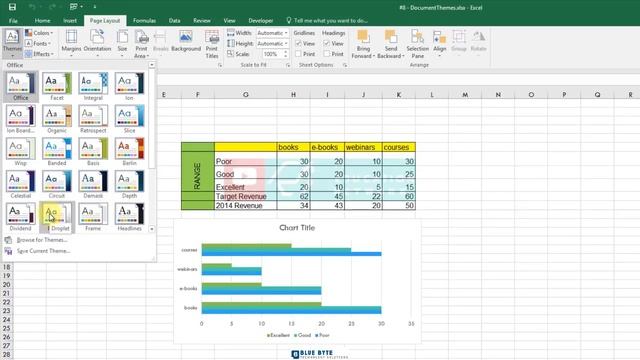Click the 2014 Revenue cell
The height and width of the screenshot is (360, 640).
pyautogui.click(x=245, y=205)
